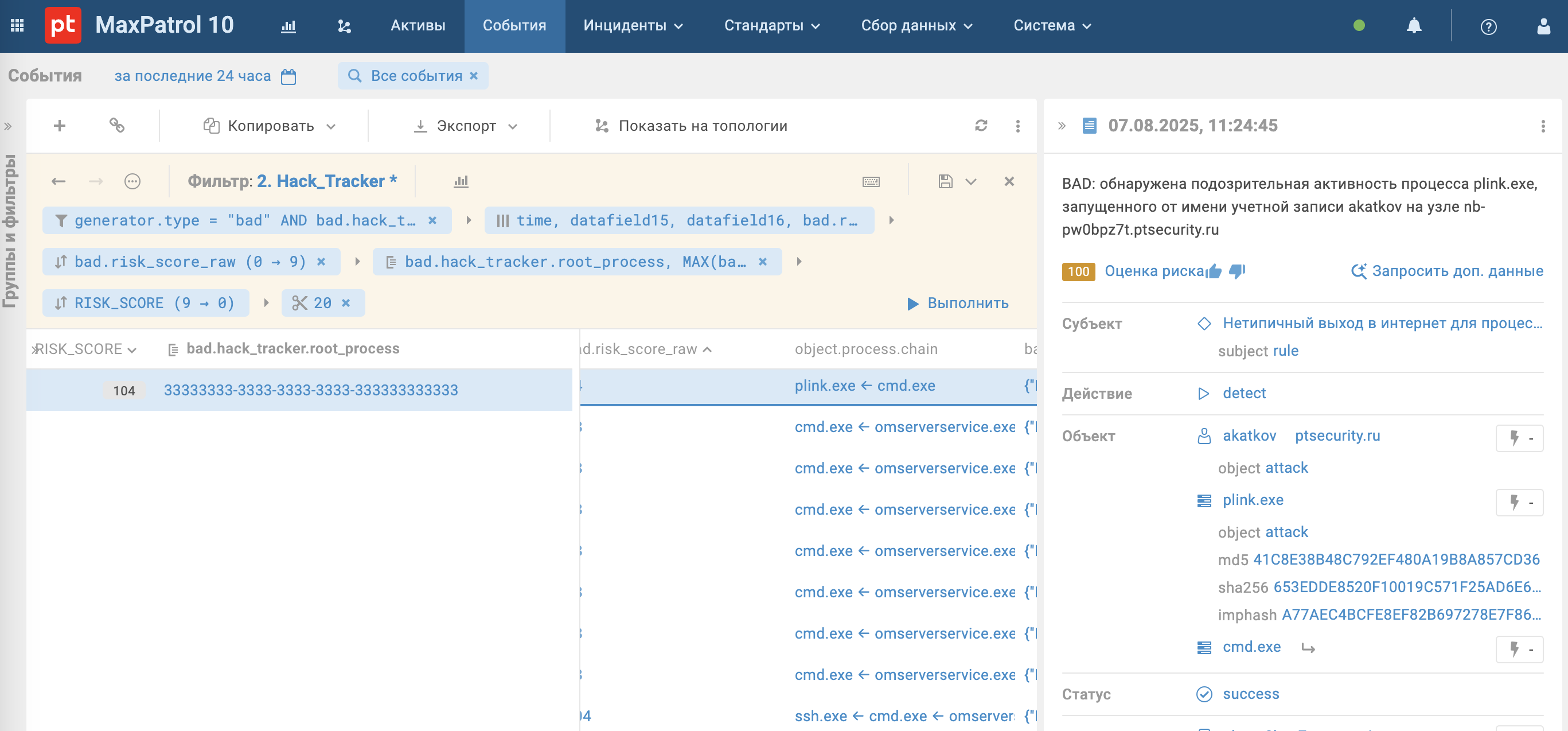Open the 'за последние 24 часа' time range

192,76
